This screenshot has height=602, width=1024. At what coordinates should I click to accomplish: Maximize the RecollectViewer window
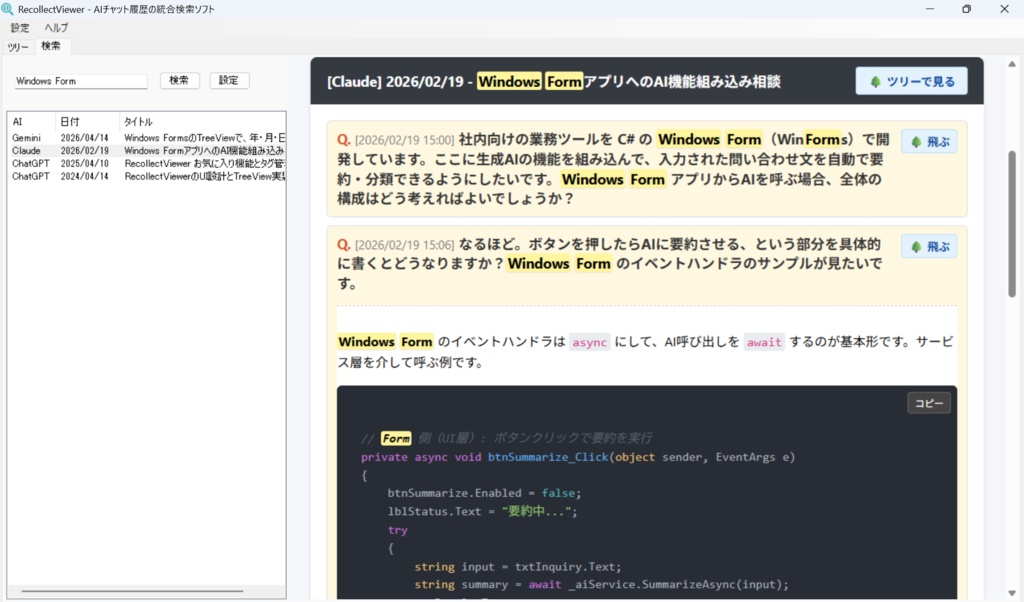[x=967, y=9]
